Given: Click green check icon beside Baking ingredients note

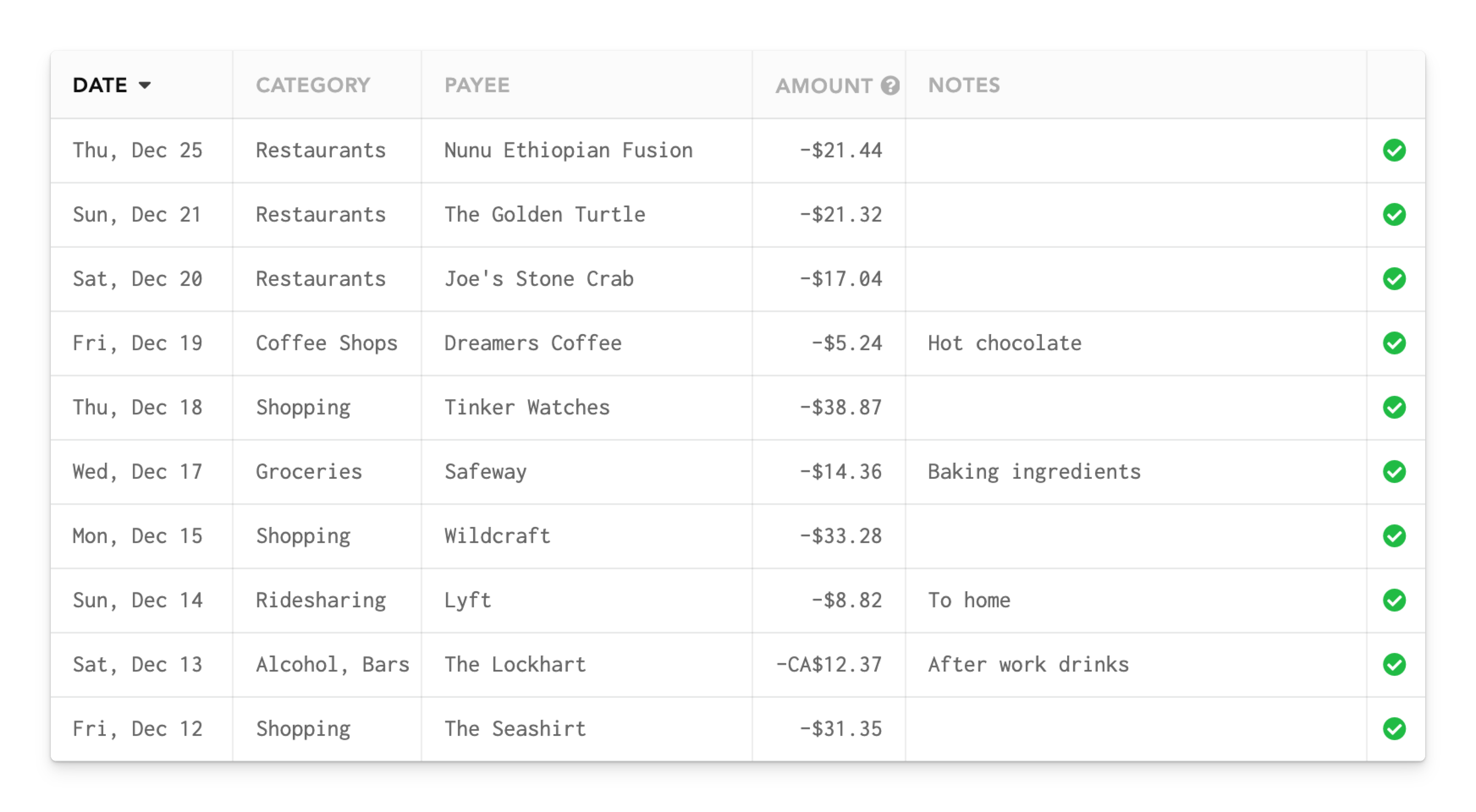Looking at the screenshot, I should pos(1393,472).
